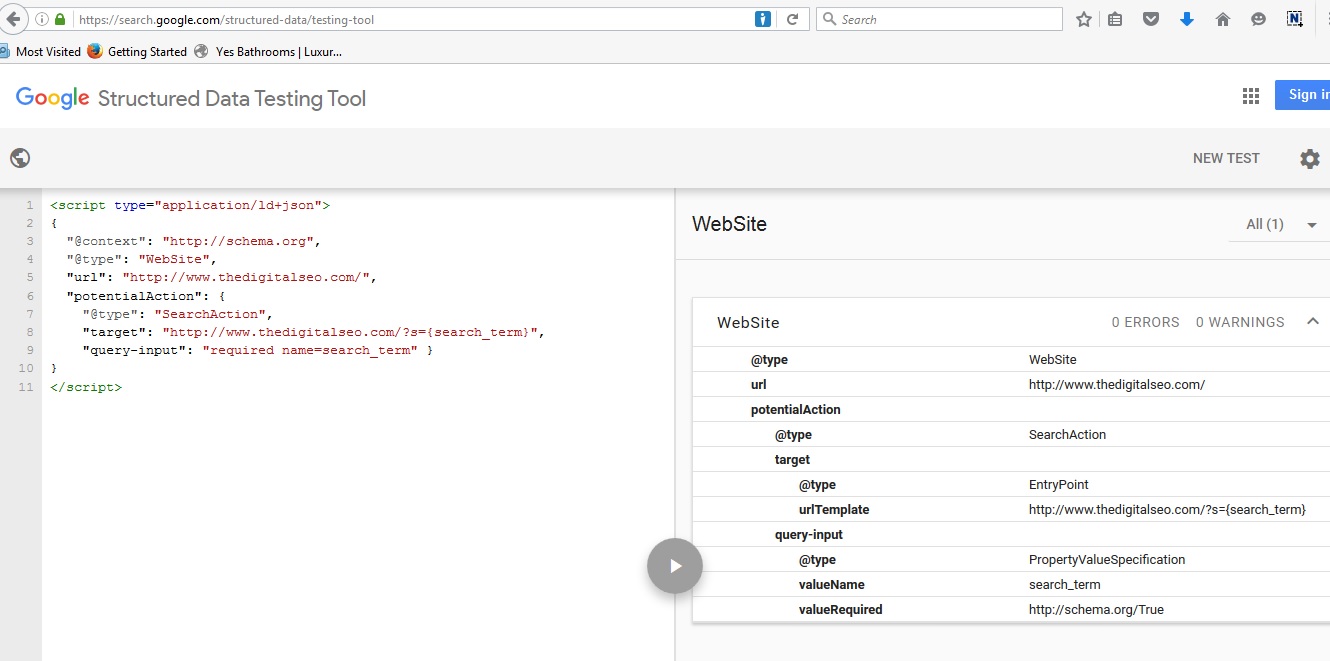The width and height of the screenshot is (1330, 661).
Task: Click the urlTemplate value with {search_term}
Action: pyautogui.click(x=1167, y=509)
